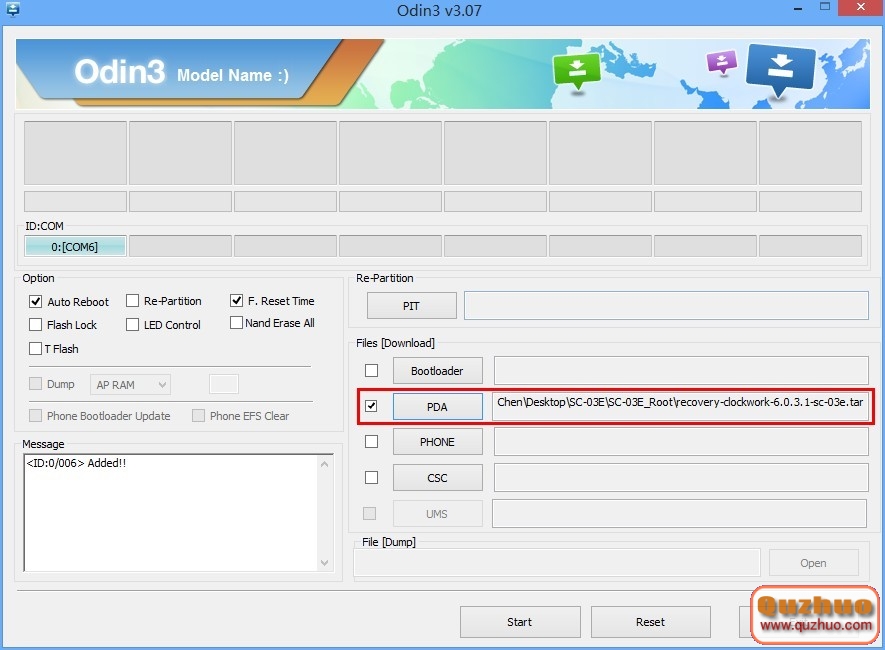
Task: Uncheck the PDA file checkbox
Action: point(371,406)
